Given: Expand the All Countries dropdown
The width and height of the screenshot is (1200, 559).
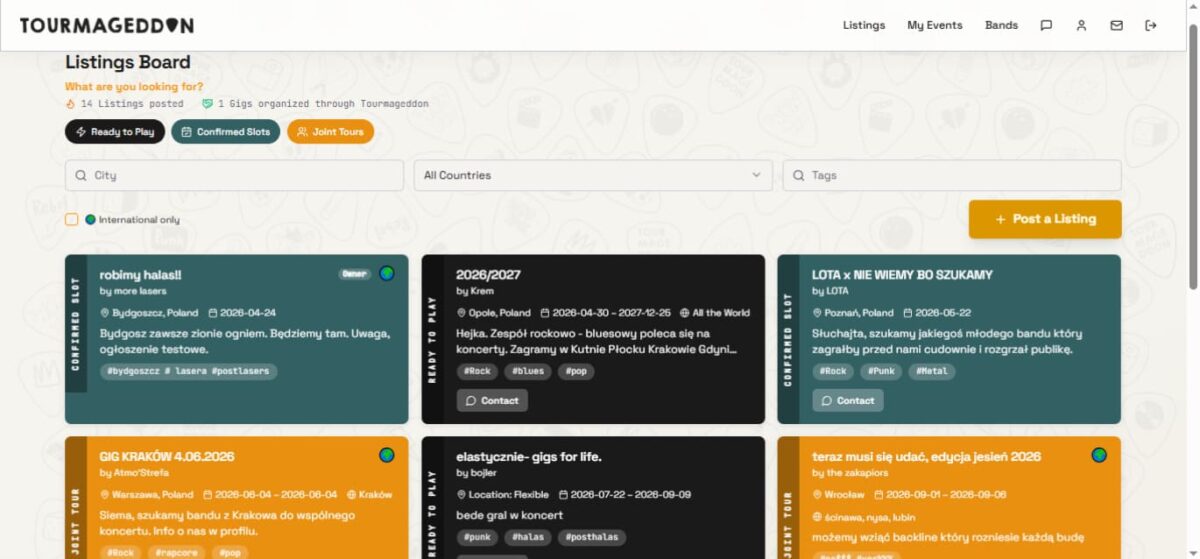Looking at the screenshot, I should point(593,175).
